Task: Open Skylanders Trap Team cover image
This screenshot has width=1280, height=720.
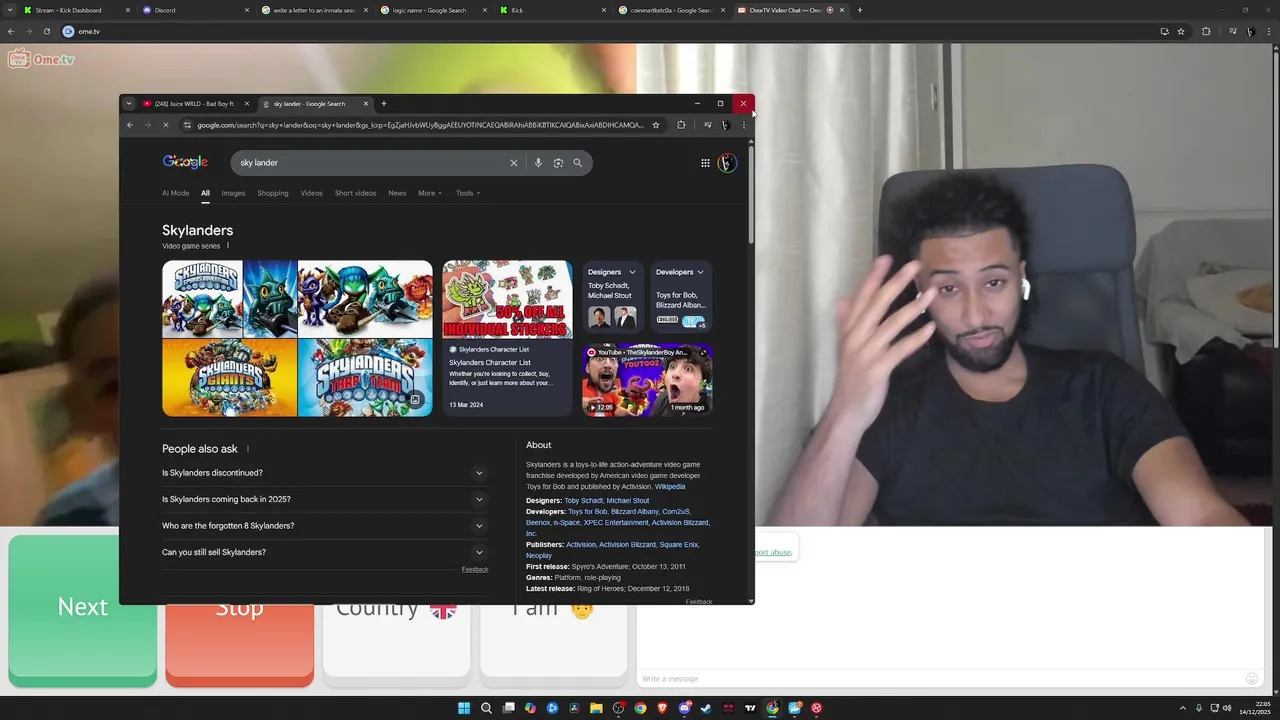Action: pos(365,377)
